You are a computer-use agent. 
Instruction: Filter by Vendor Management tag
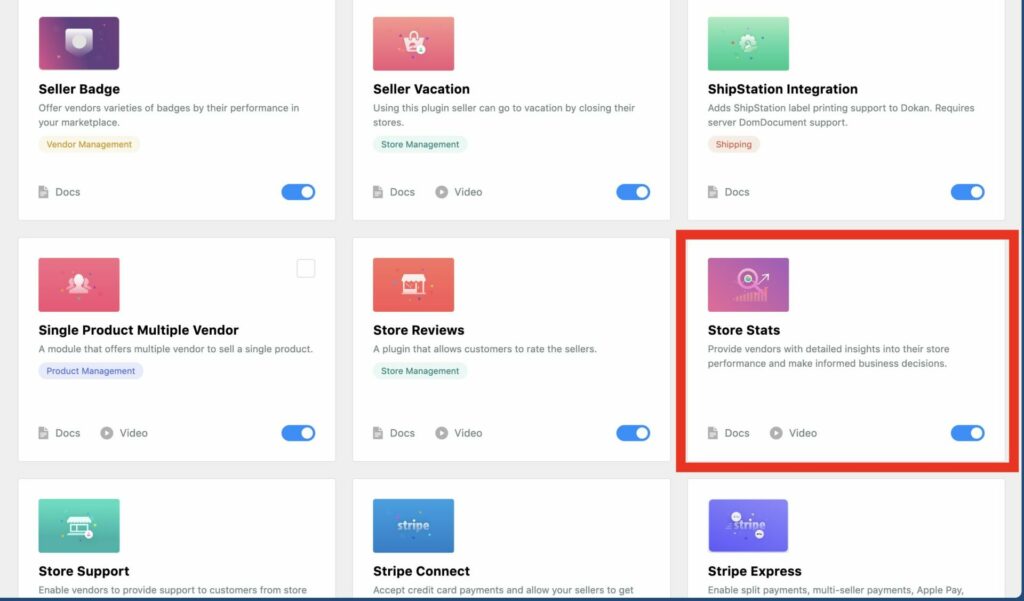point(89,144)
